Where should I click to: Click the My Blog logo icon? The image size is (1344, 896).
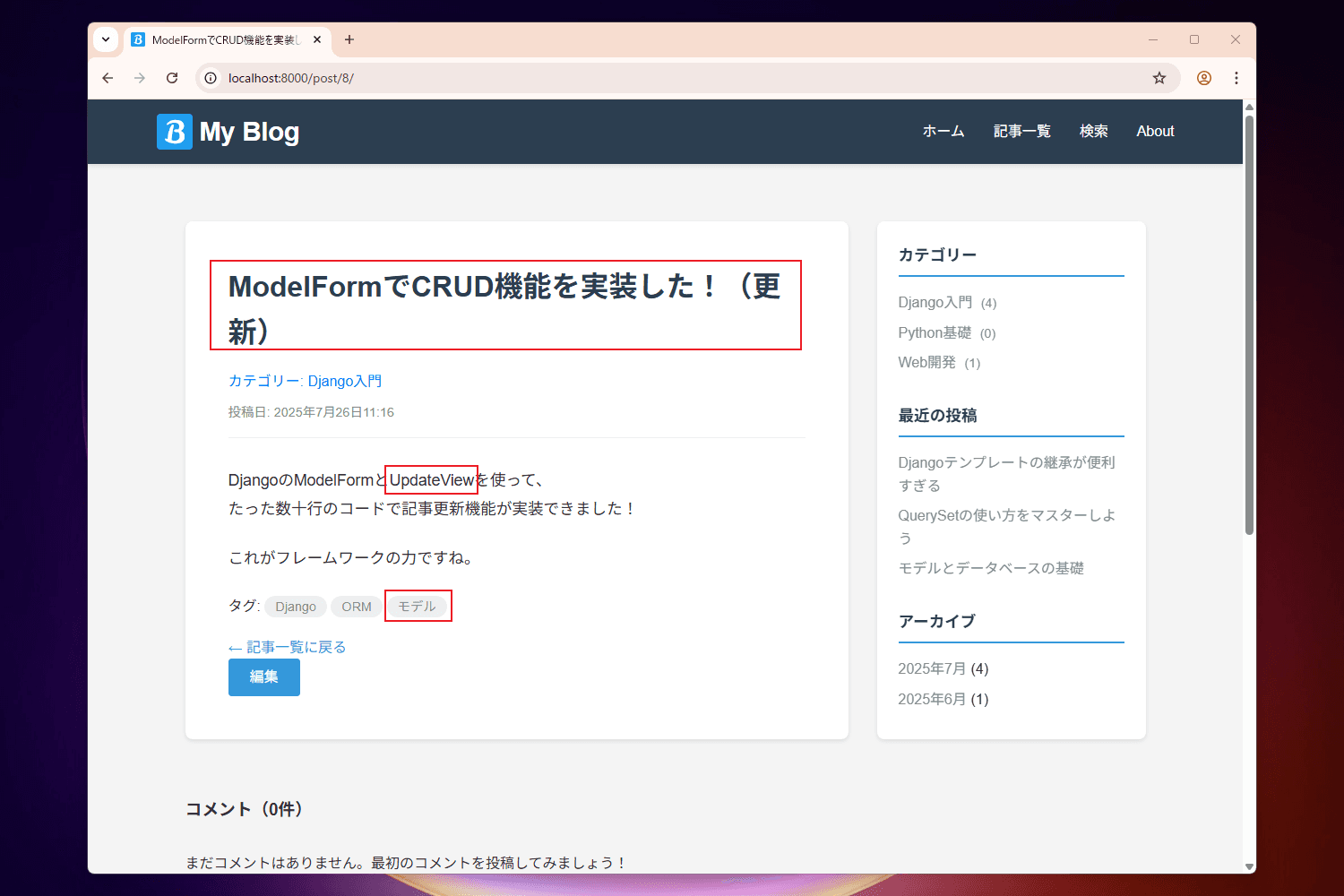tap(175, 132)
